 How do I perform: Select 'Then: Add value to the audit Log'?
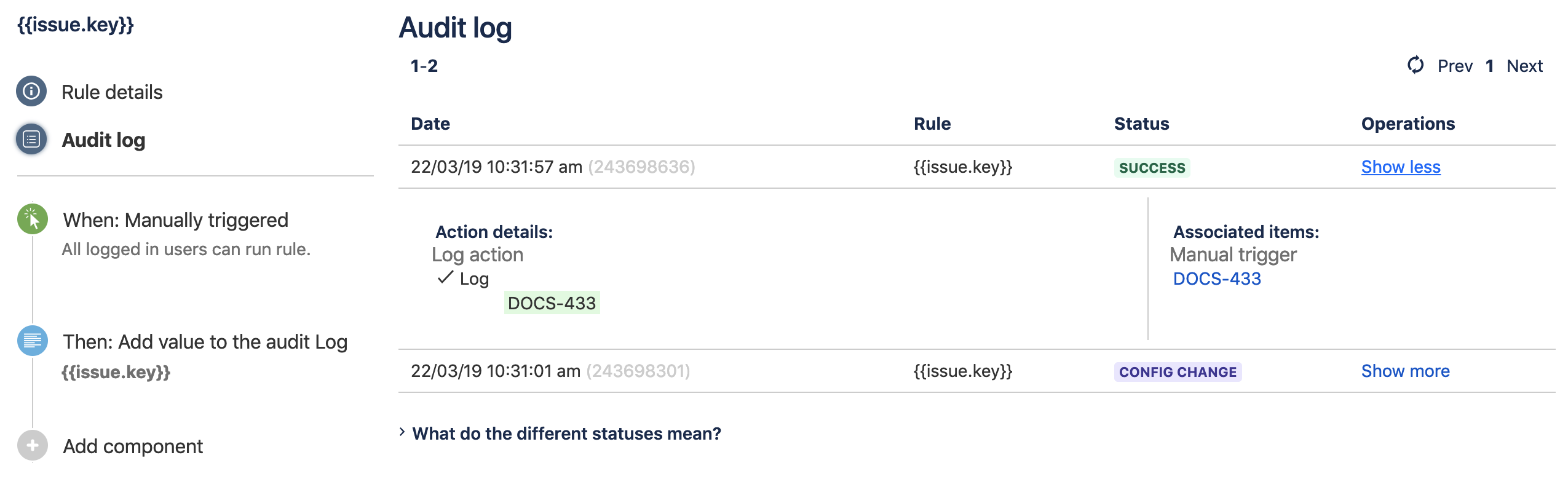(205, 342)
